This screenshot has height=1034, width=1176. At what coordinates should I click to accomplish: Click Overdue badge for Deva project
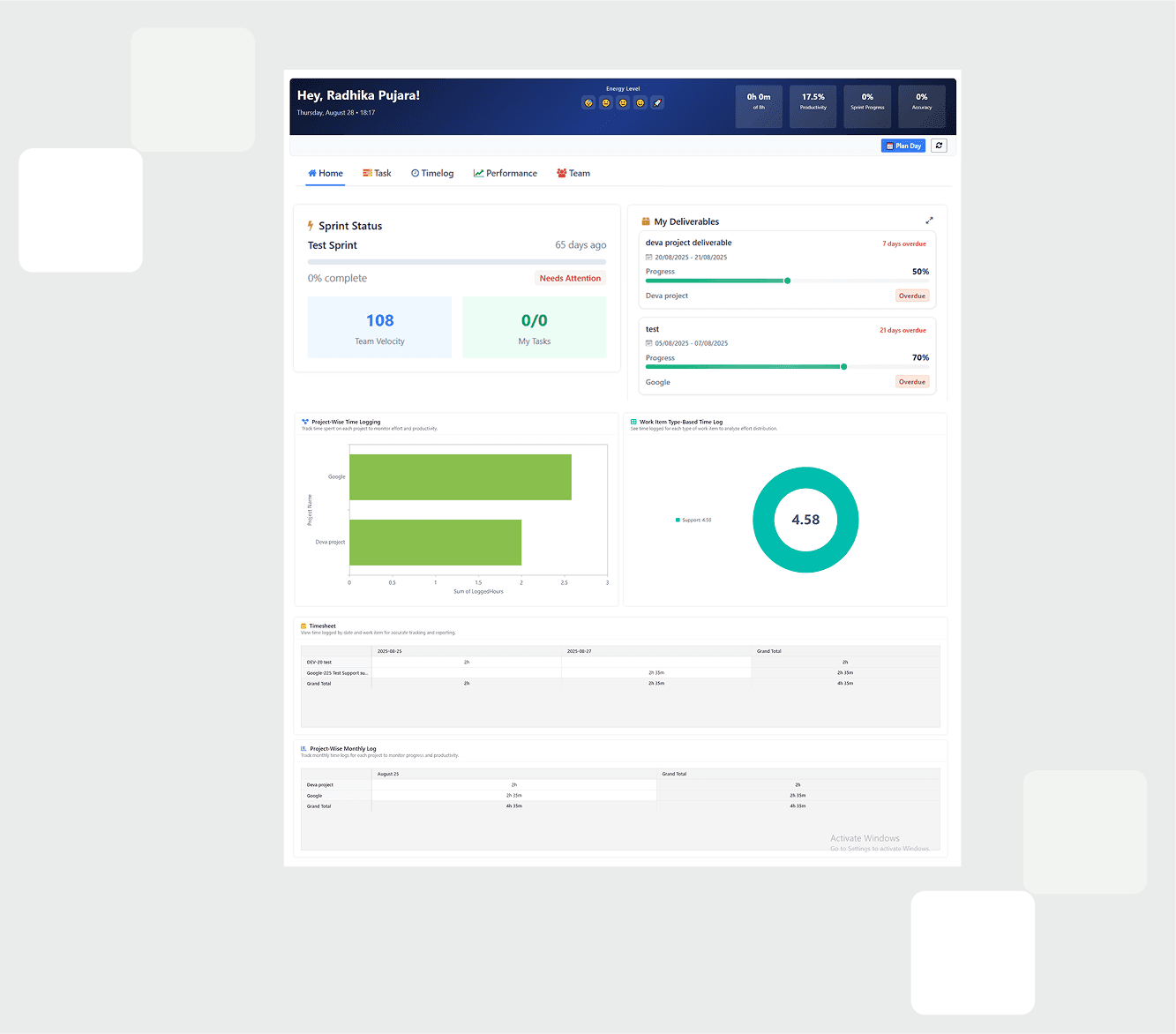coord(912,296)
